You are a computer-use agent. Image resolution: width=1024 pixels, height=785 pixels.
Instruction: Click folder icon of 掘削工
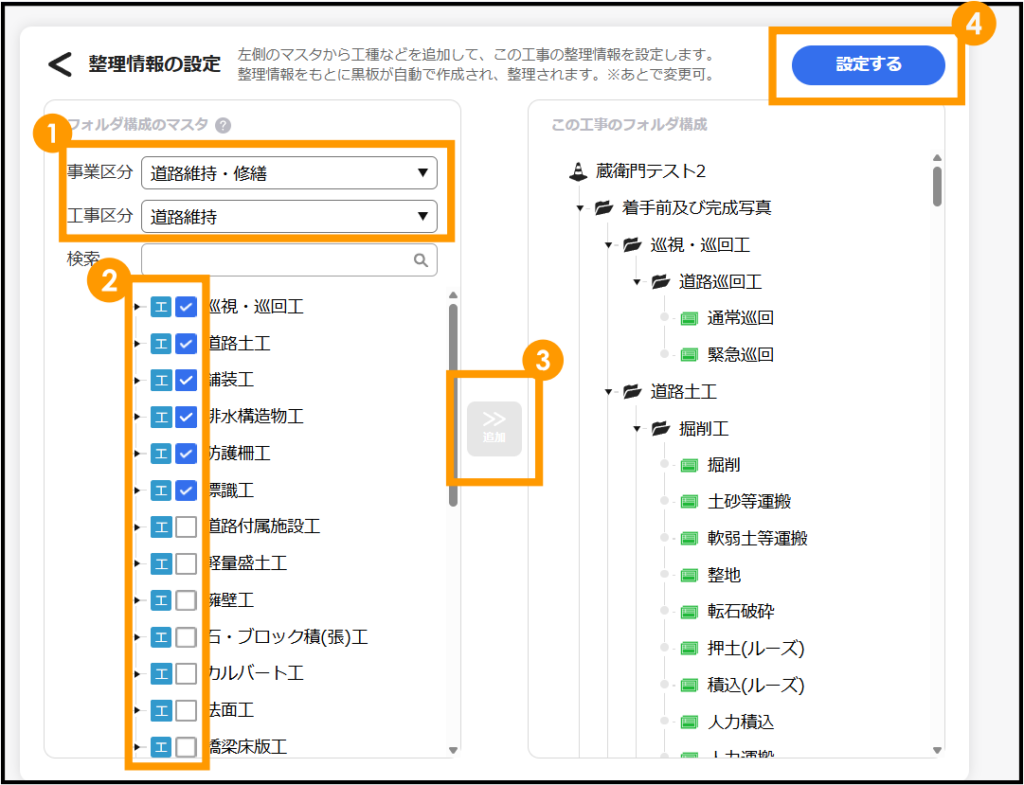[661, 429]
